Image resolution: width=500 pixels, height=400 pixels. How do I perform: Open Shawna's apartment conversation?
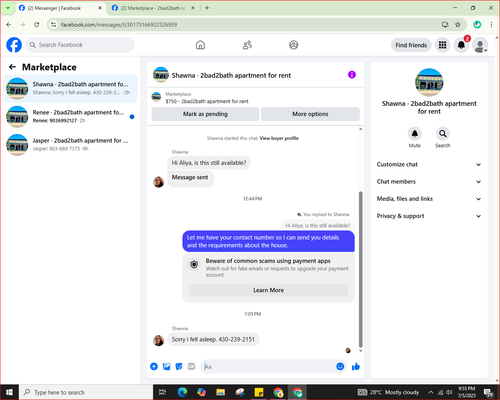(x=70, y=88)
